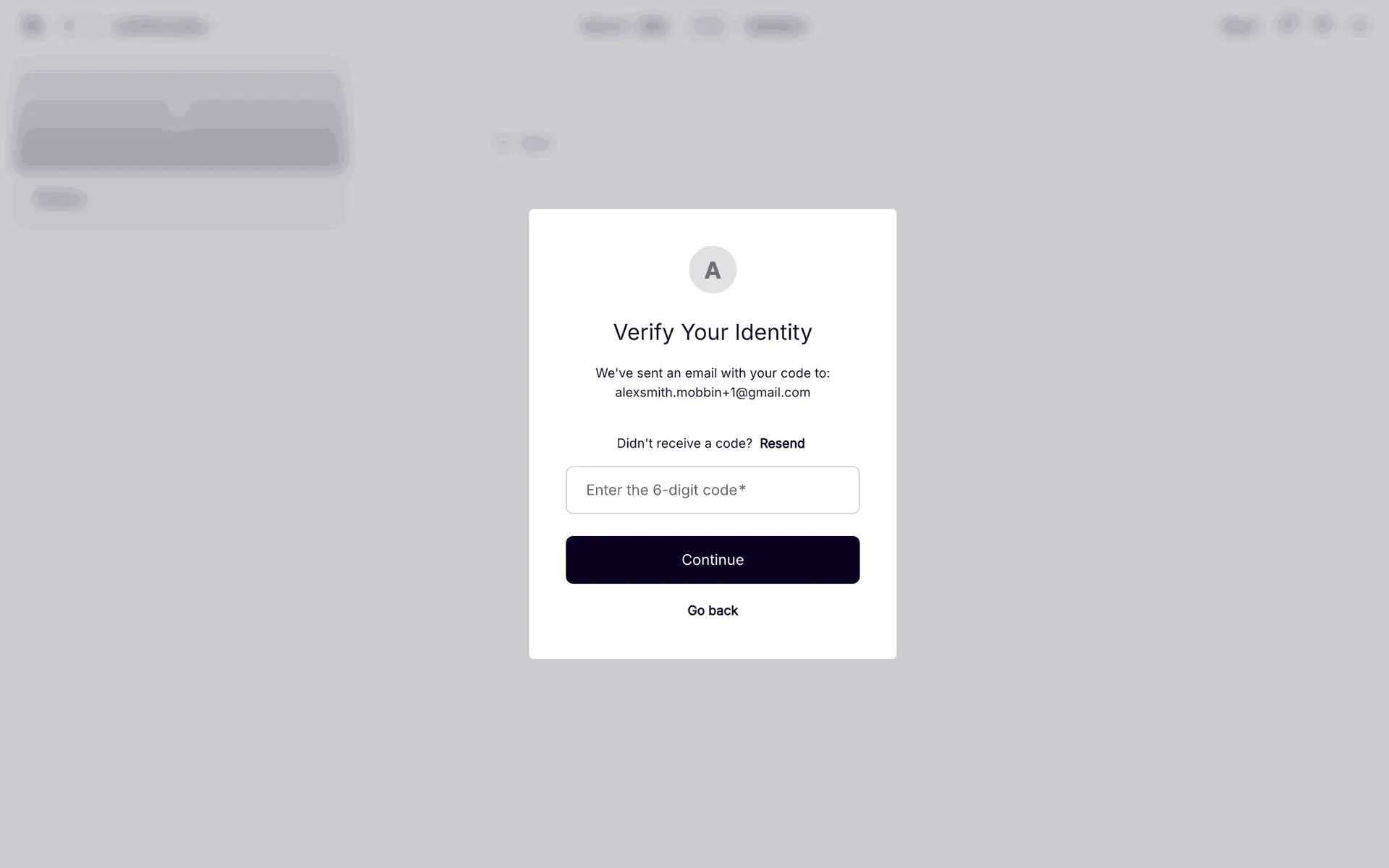Image resolution: width=1389 pixels, height=868 pixels.
Task: Click the blurred round icon at top-left corner
Action: click(32, 26)
